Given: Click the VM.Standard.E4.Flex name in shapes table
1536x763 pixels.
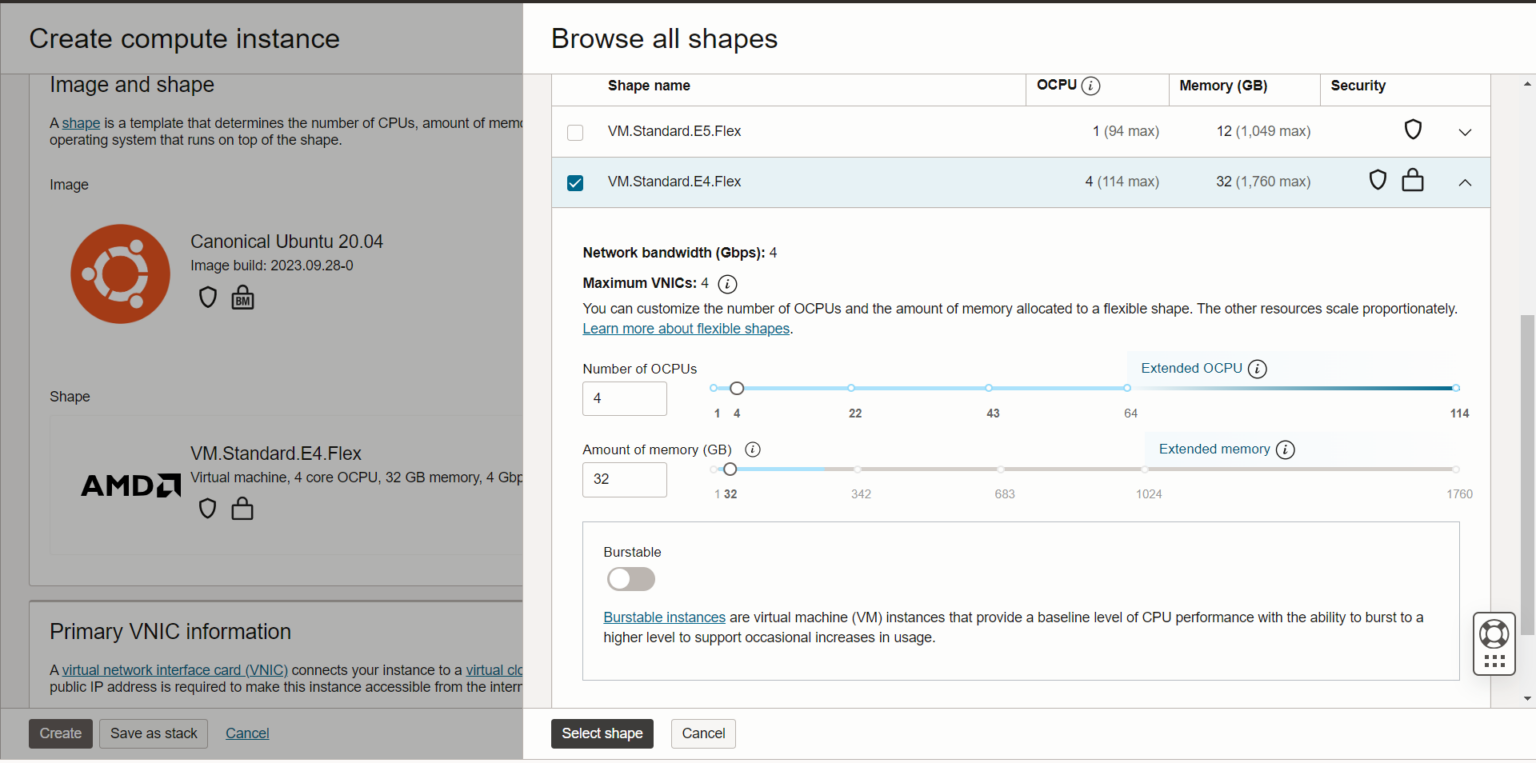Looking at the screenshot, I should [674, 182].
